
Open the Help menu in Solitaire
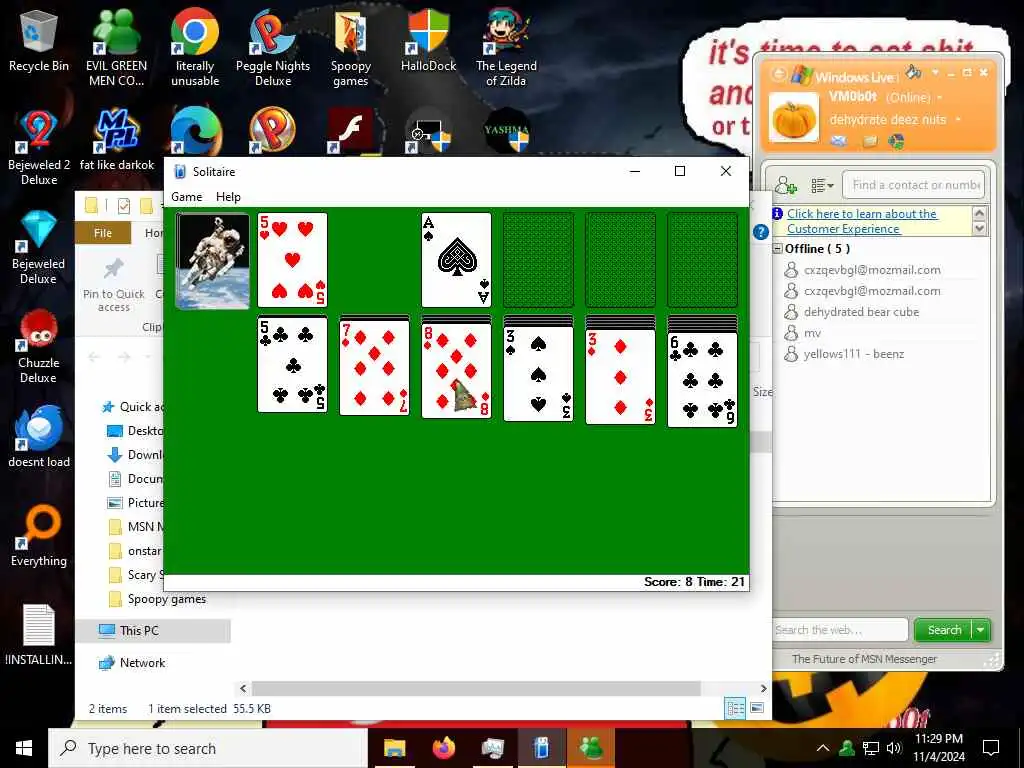tap(228, 197)
